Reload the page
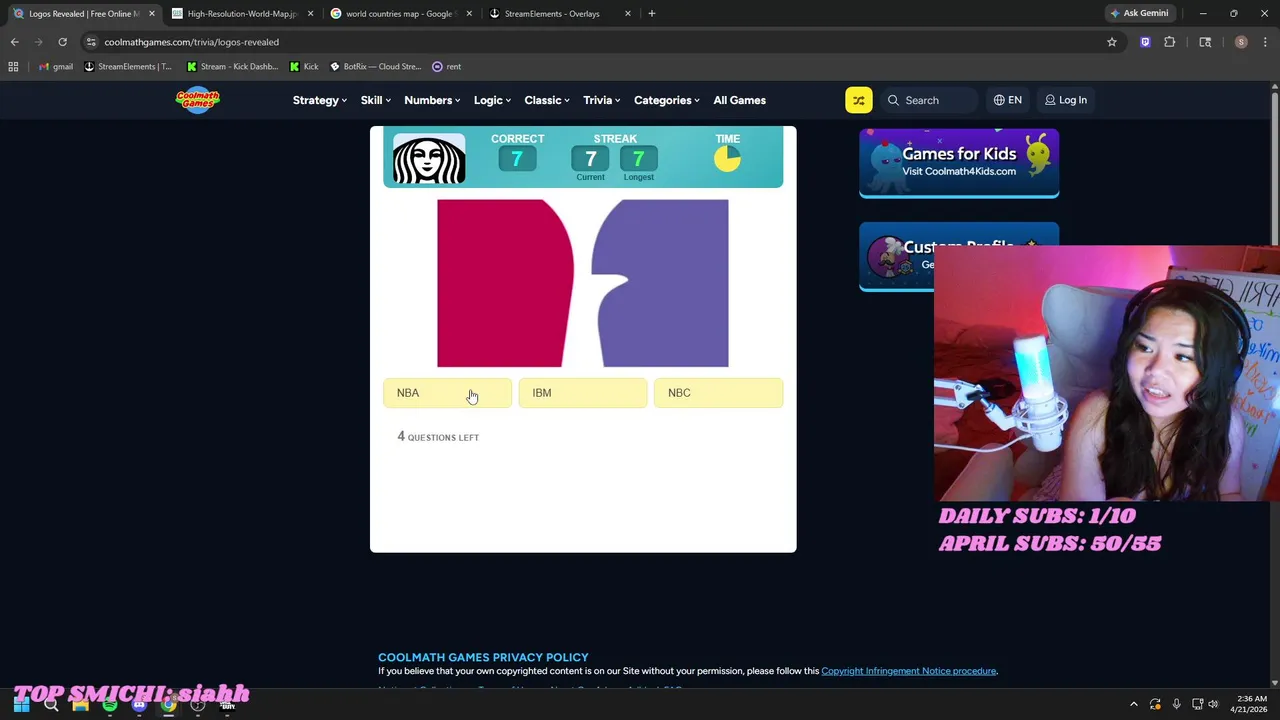 62,42
